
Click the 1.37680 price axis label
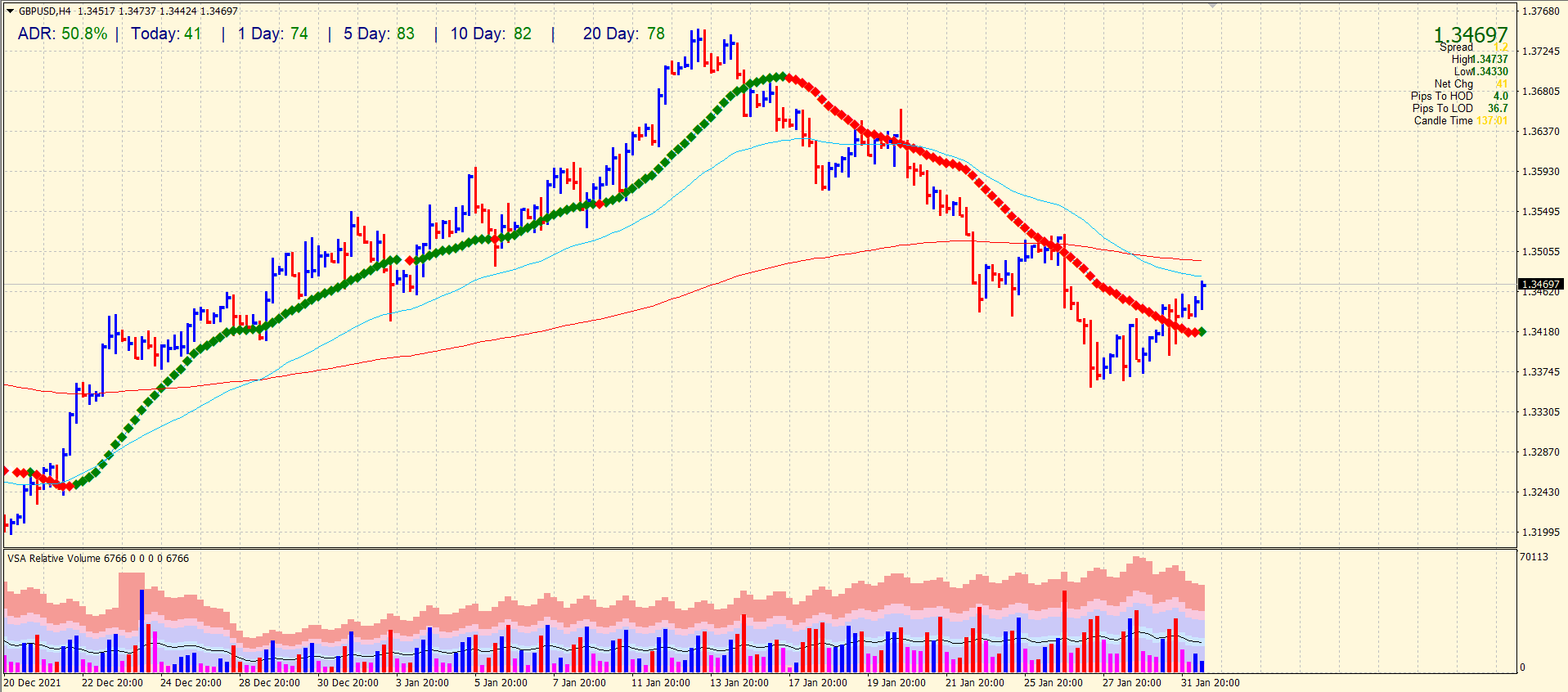[x=1541, y=11]
